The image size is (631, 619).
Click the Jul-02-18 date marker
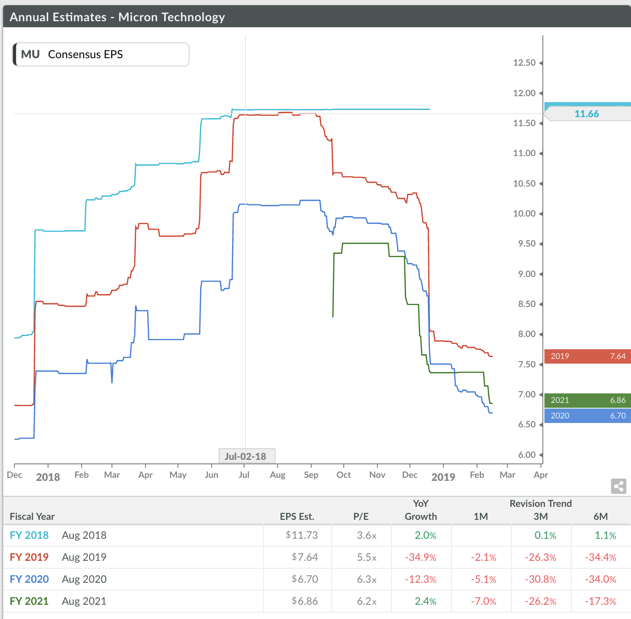[x=247, y=456]
